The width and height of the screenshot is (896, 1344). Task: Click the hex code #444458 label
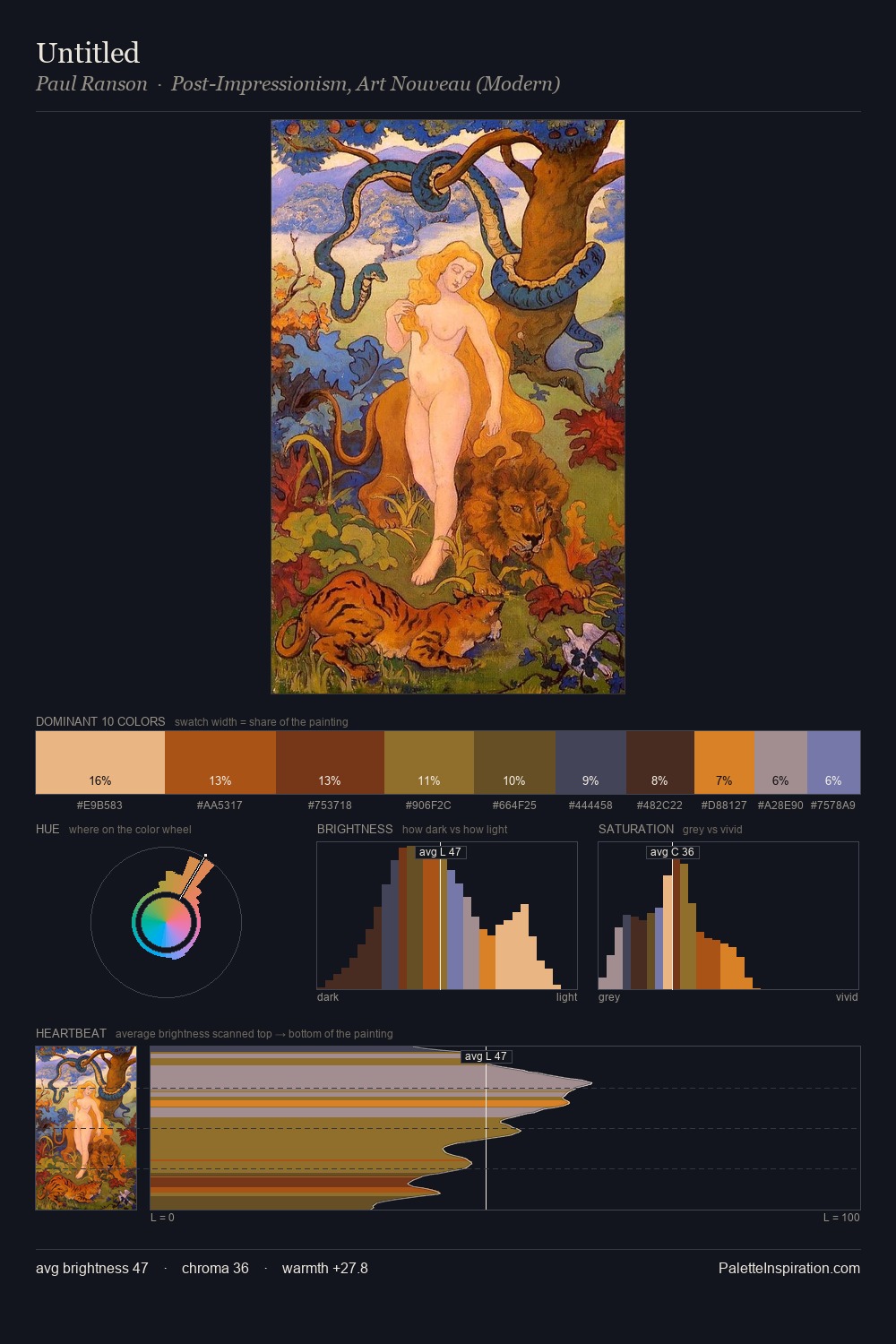tap(590, 806)
